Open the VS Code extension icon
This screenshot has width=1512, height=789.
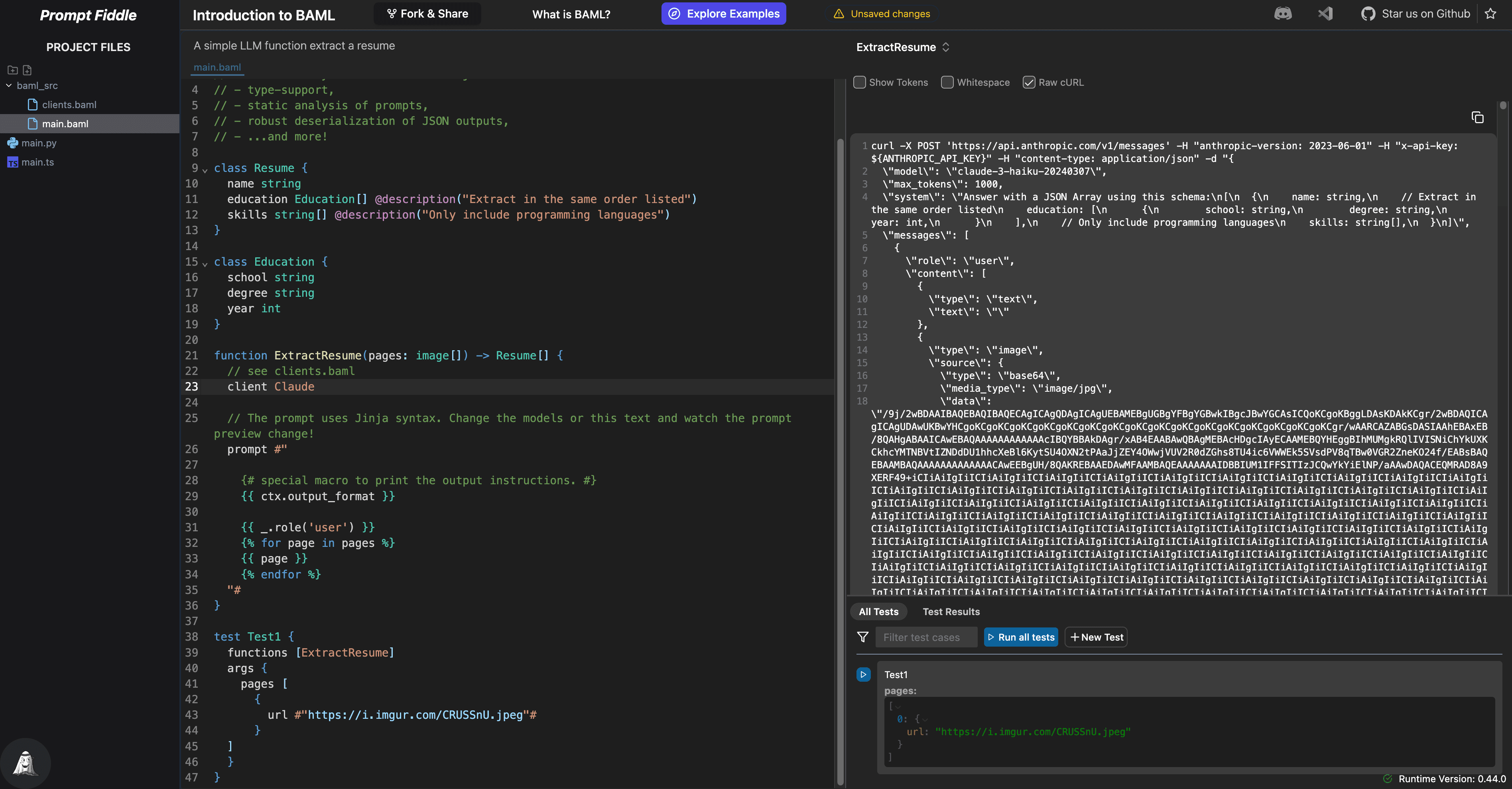pyautogui.click(x=1325, y=14)
